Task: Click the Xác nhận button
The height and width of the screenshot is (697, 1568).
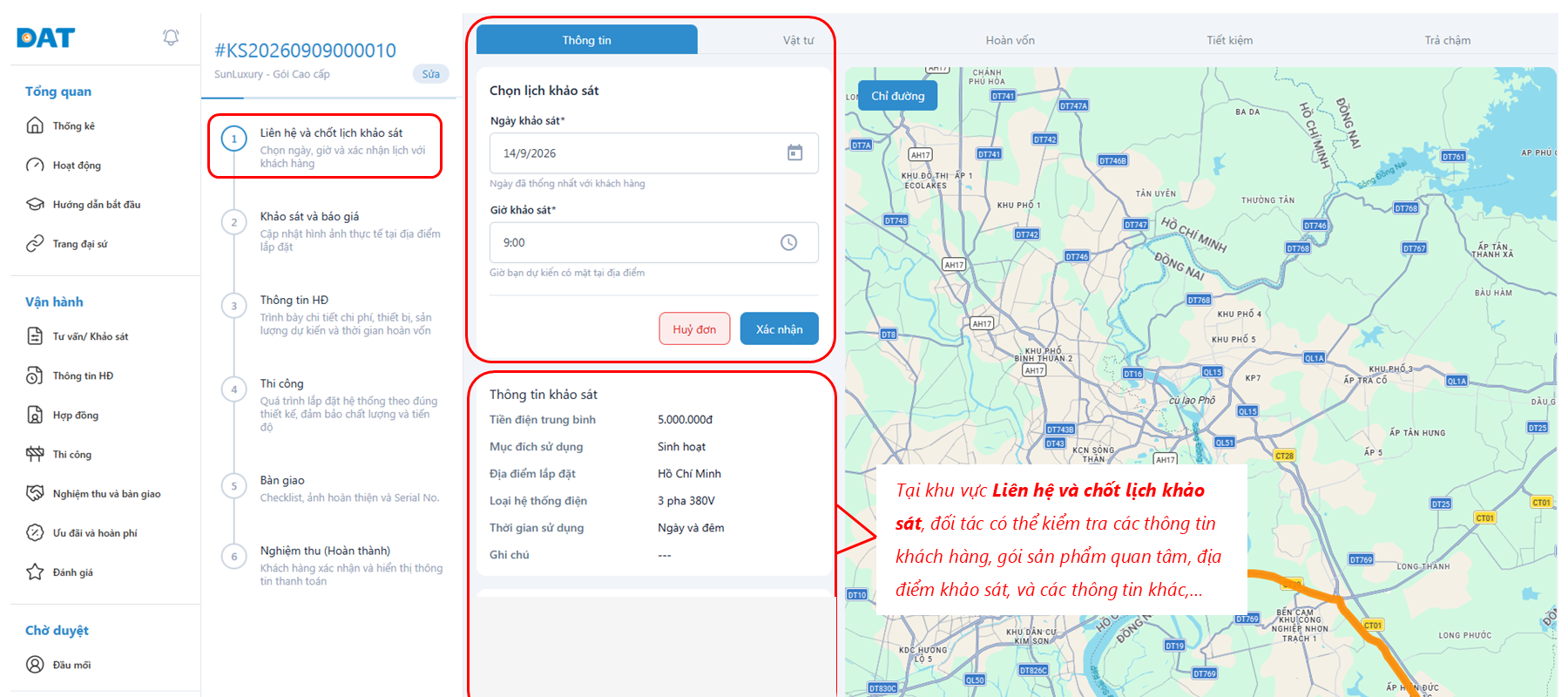Action: pos(779,328)
